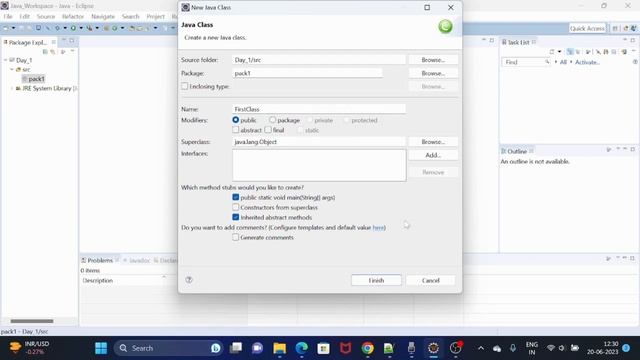Click the JRE System Library icon

18,88
